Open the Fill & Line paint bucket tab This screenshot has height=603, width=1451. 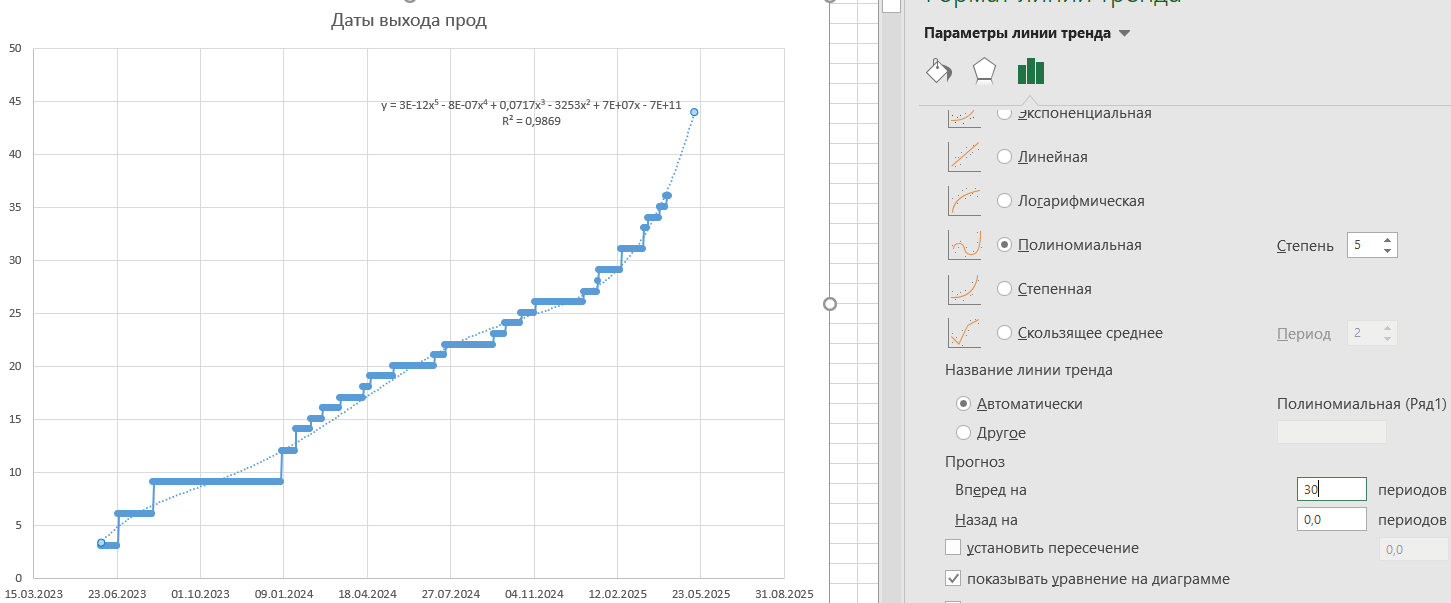tap(939, 71)
